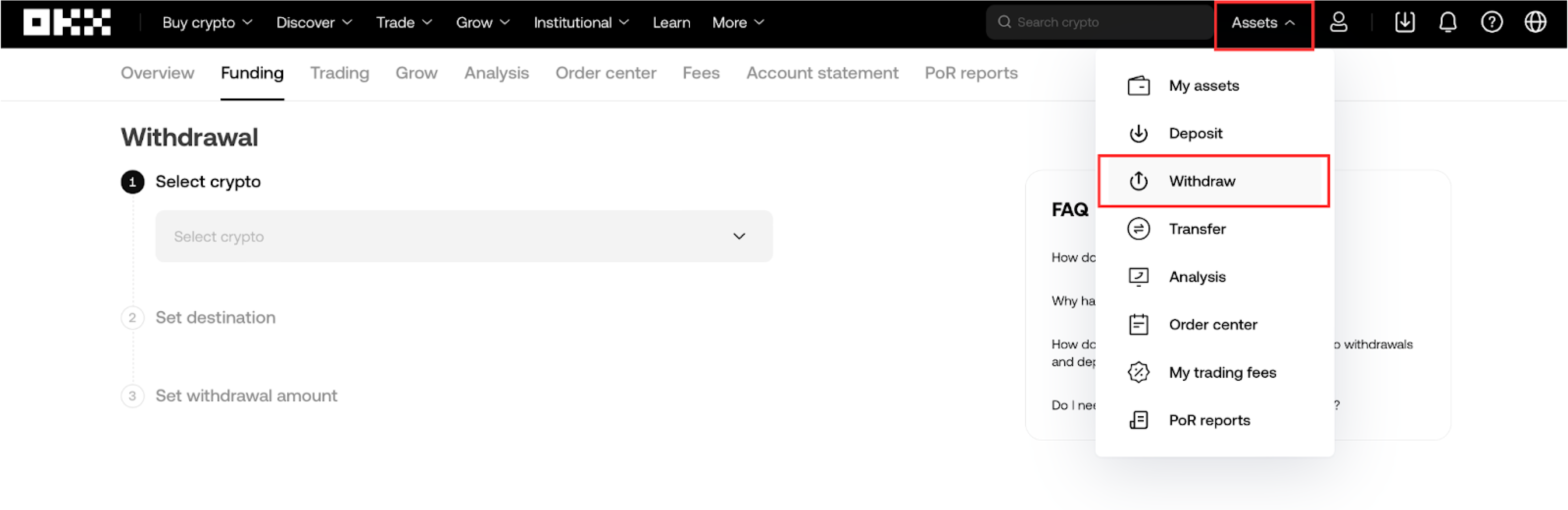The height and width of the screenshot is (510, 1568).
Task: Click the Set withdrawal amount step
Action: click(x=246, y=396)
